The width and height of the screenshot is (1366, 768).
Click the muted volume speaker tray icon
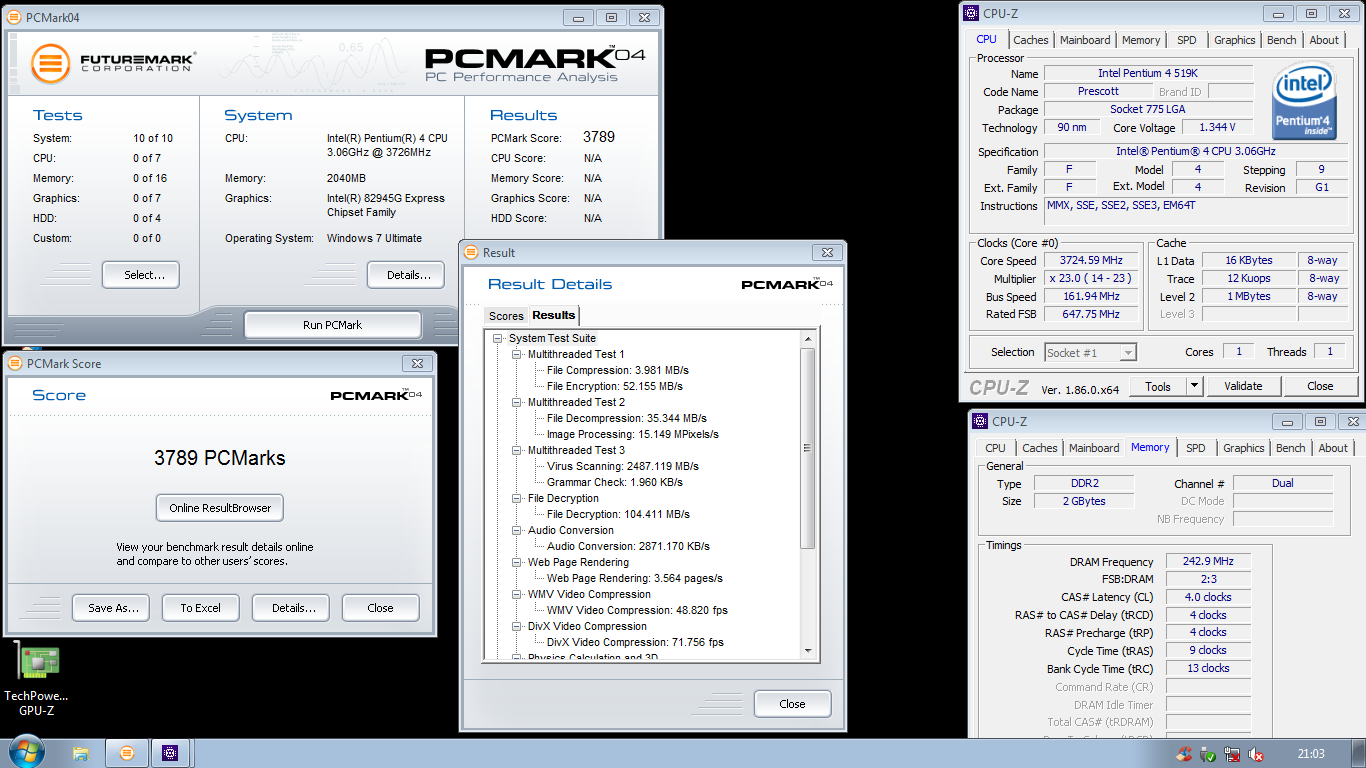point(1257,754)
